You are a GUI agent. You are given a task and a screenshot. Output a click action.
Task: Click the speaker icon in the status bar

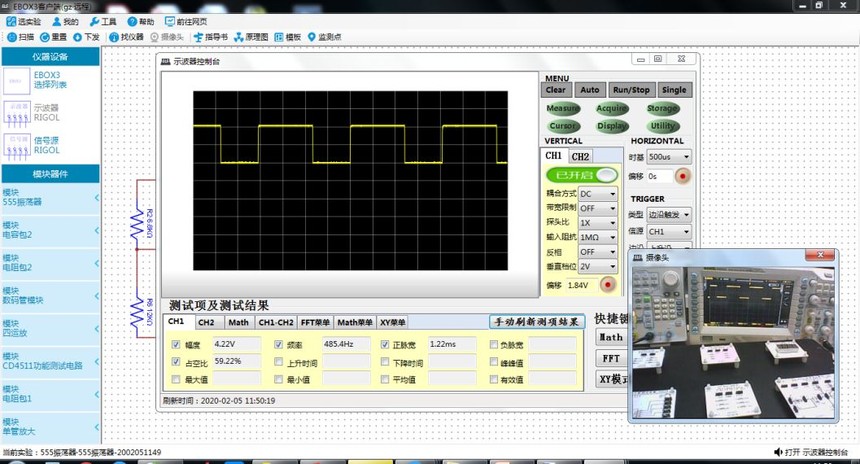click(778, 452)
